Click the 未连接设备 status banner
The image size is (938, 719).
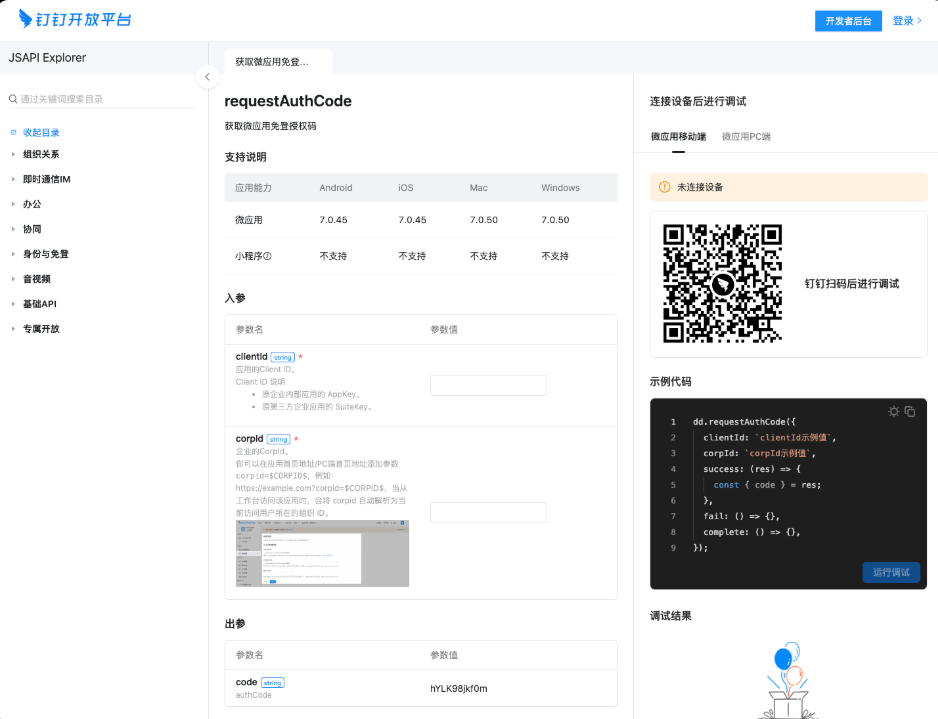click(788, 187)
